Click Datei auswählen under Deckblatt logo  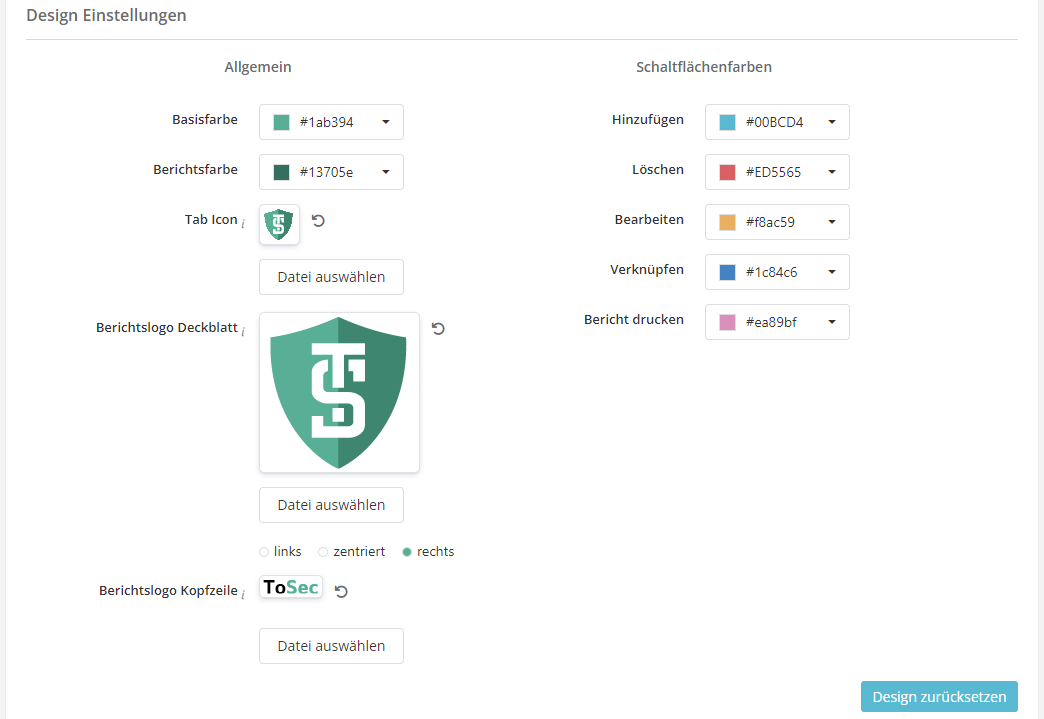332,505
